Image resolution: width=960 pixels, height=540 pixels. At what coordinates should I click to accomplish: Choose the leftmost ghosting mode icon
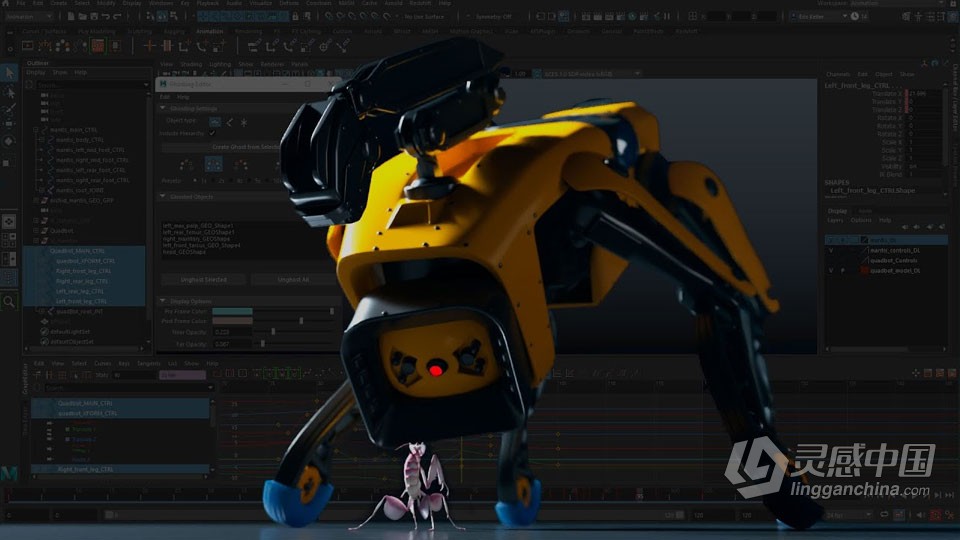187,164
